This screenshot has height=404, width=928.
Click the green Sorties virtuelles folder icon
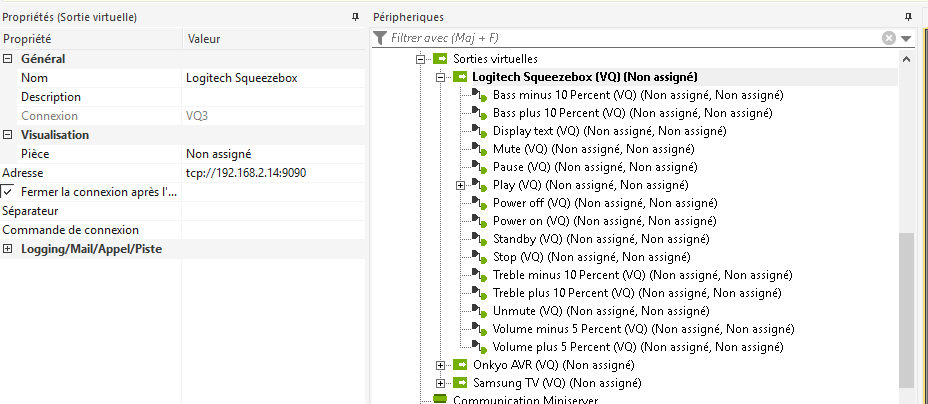[x=440, y=59]
